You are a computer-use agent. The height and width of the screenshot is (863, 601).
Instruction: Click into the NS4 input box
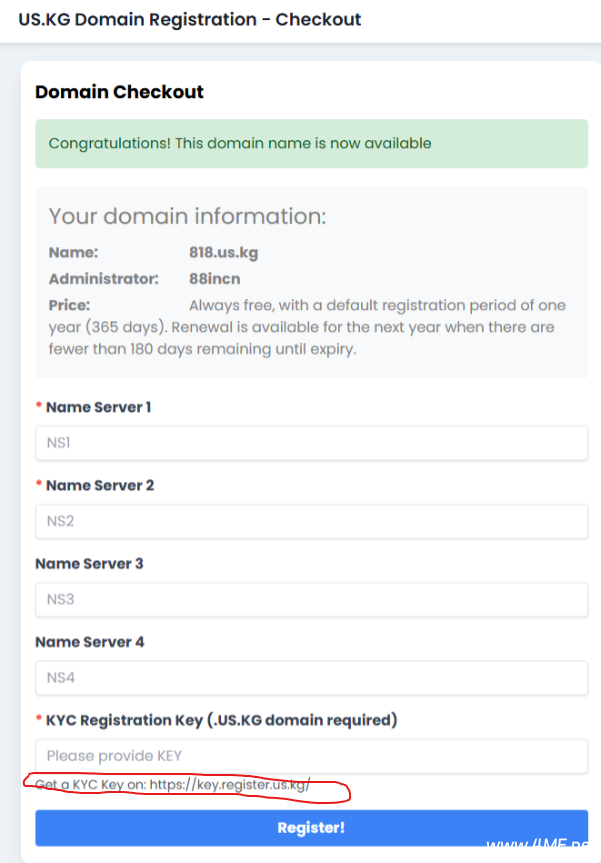311,677
